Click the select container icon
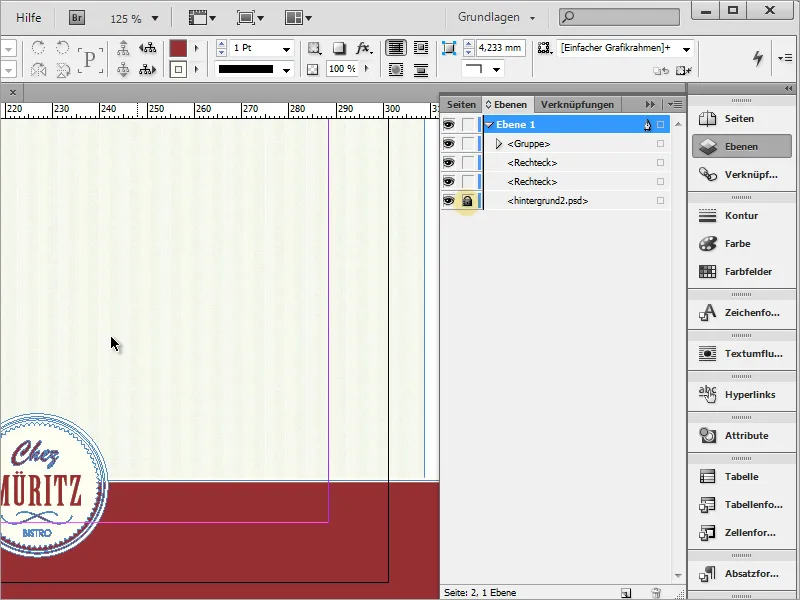The width and height of the screenshot is (800, 600). (123, 48)
